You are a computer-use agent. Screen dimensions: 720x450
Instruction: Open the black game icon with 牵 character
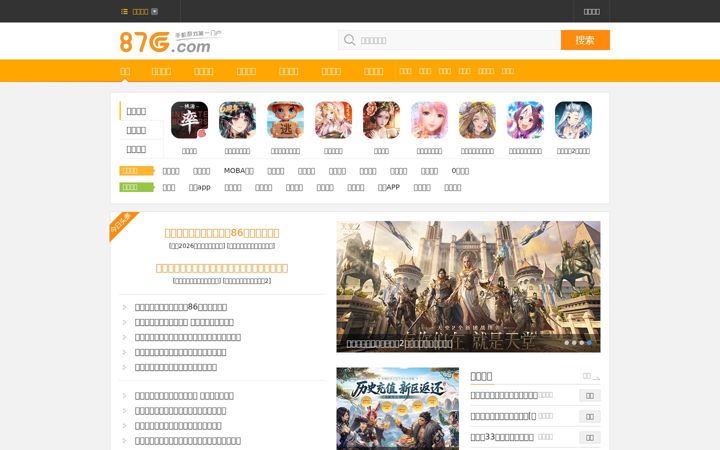click(189, 120)
